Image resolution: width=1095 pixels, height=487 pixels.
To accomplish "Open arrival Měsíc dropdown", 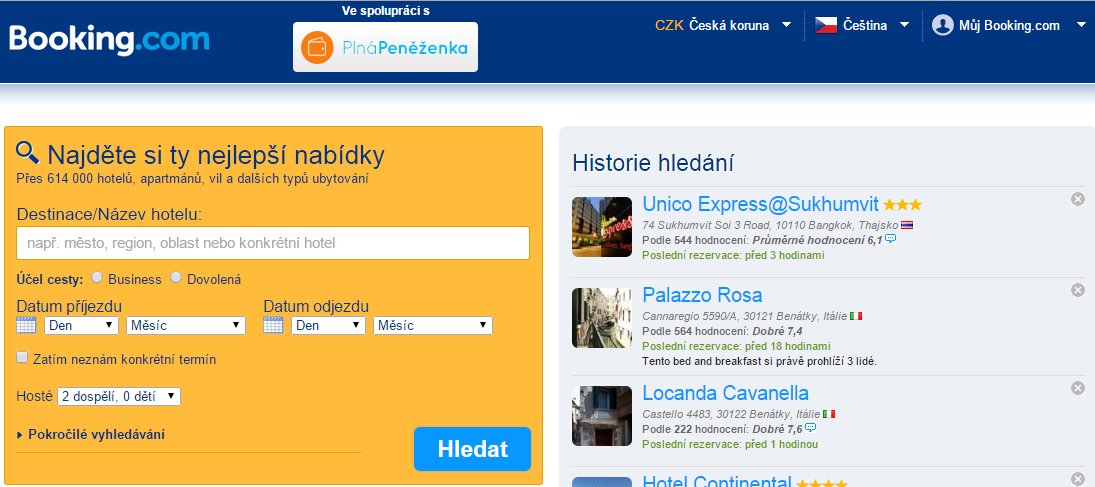I will (x=186, y=326).
